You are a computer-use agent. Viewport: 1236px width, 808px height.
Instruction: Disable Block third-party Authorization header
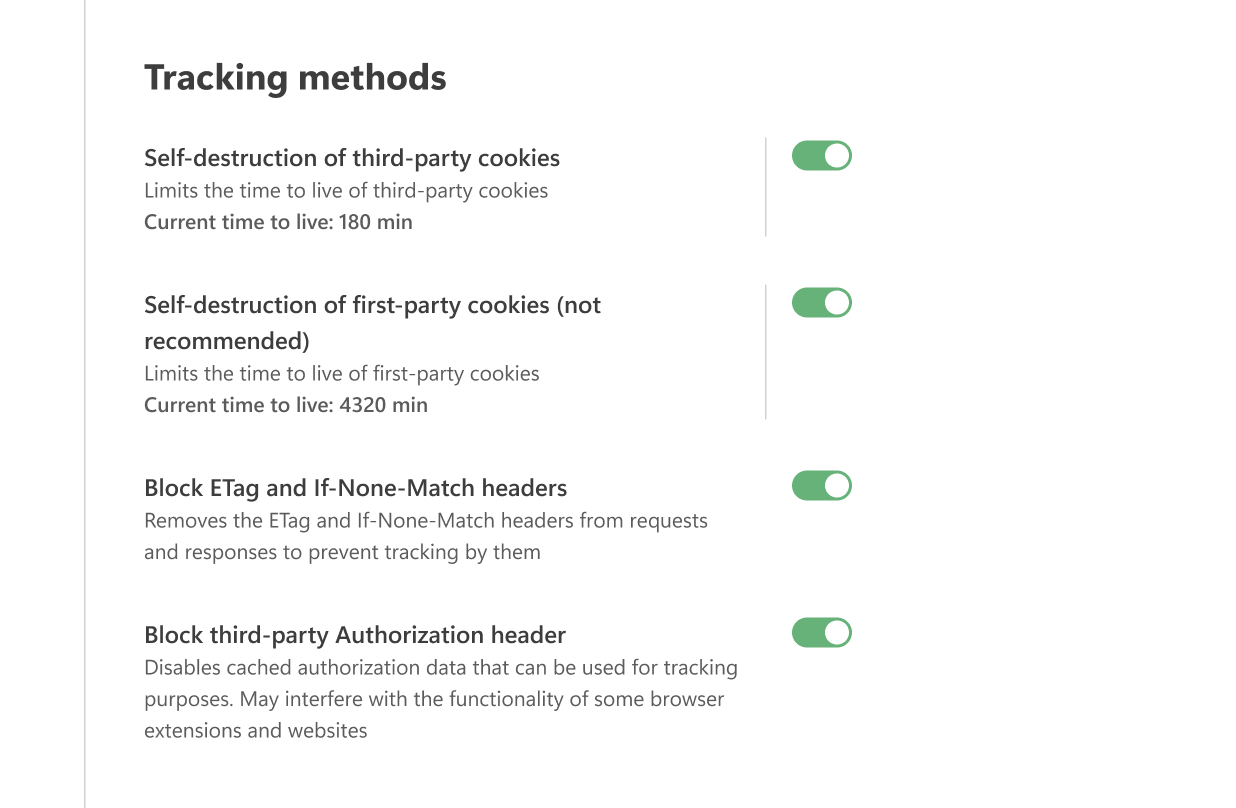pyautogui.click(x=821, y=632)
